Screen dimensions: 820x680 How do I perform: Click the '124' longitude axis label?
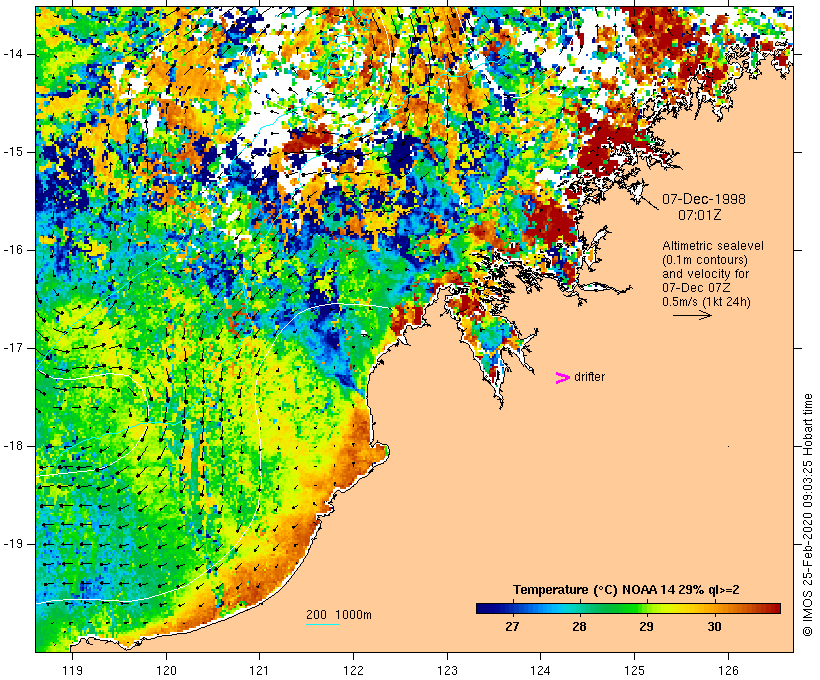click(x=541, y=670)
